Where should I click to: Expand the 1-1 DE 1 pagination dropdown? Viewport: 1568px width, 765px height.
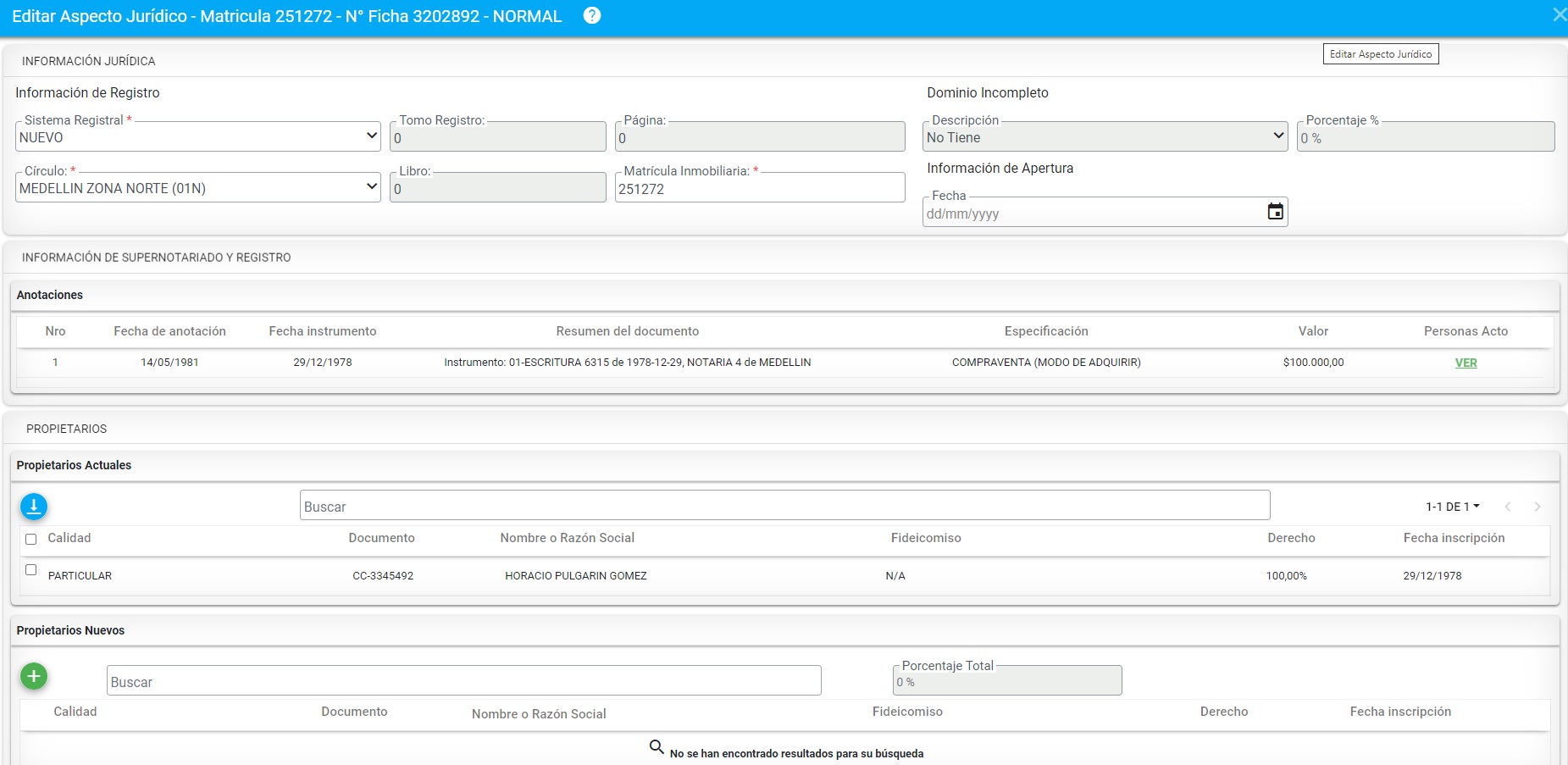pos(1452,507)
